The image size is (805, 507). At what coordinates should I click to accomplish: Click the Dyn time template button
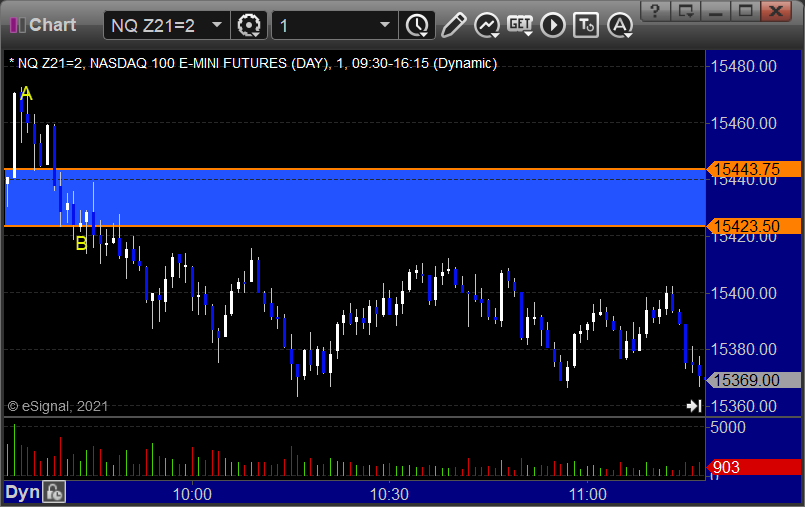[x=23, y=493]
